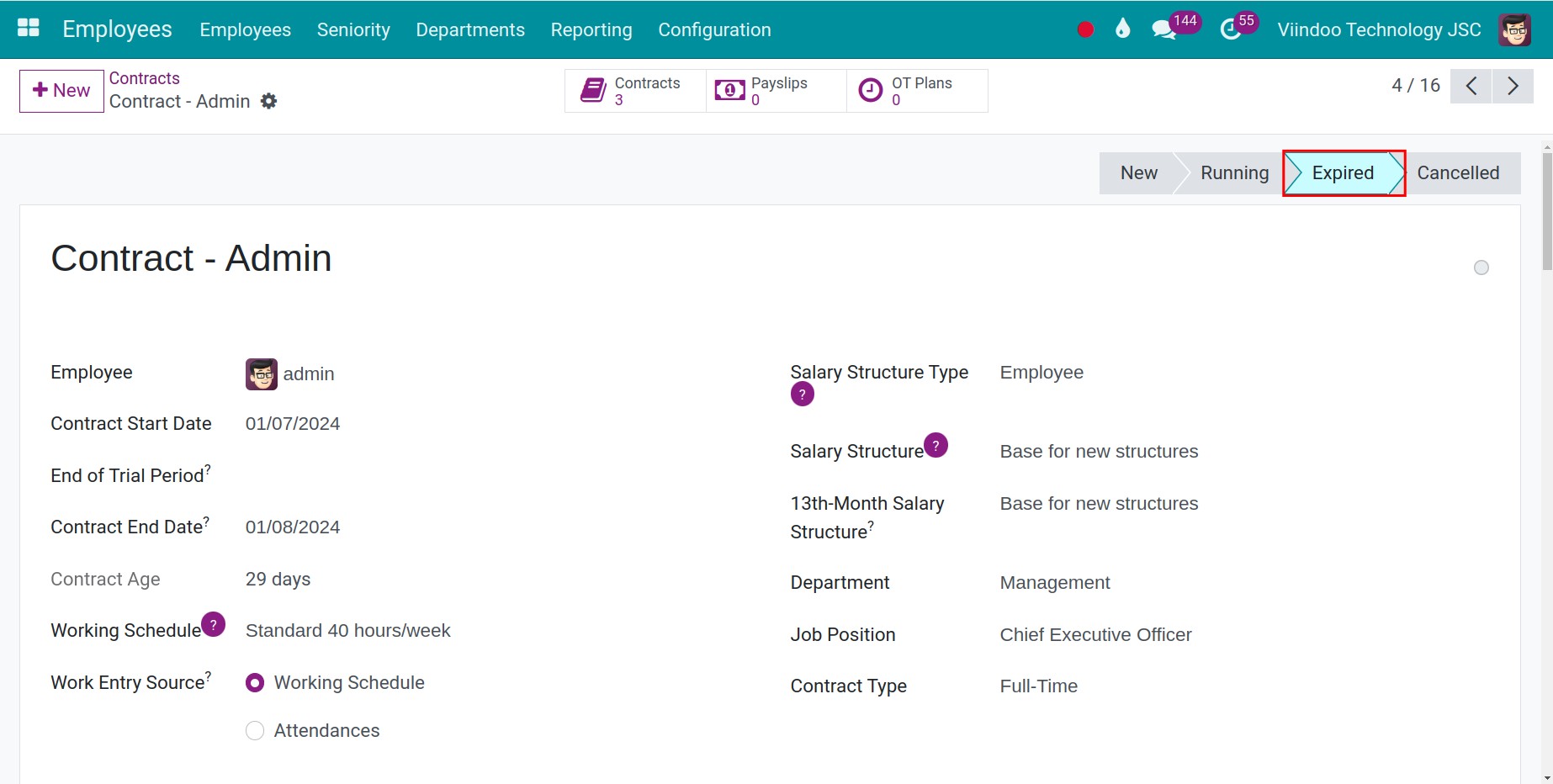
Task: Open Job Position field Chief Executive Officer
Action: pos(1095,635)
